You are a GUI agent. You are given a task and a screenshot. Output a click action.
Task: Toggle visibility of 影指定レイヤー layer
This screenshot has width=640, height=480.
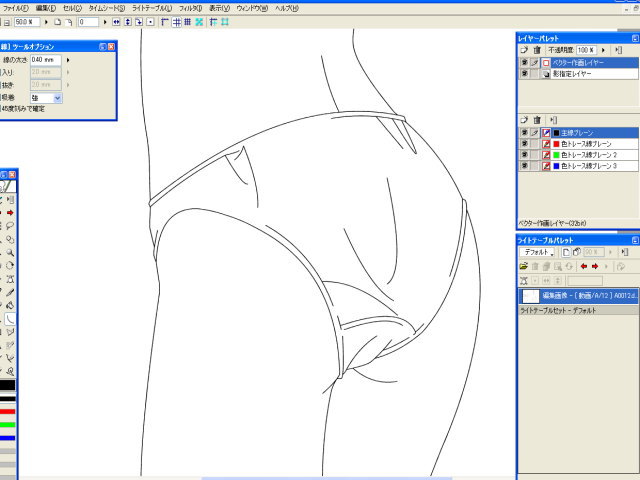point(524,74)
